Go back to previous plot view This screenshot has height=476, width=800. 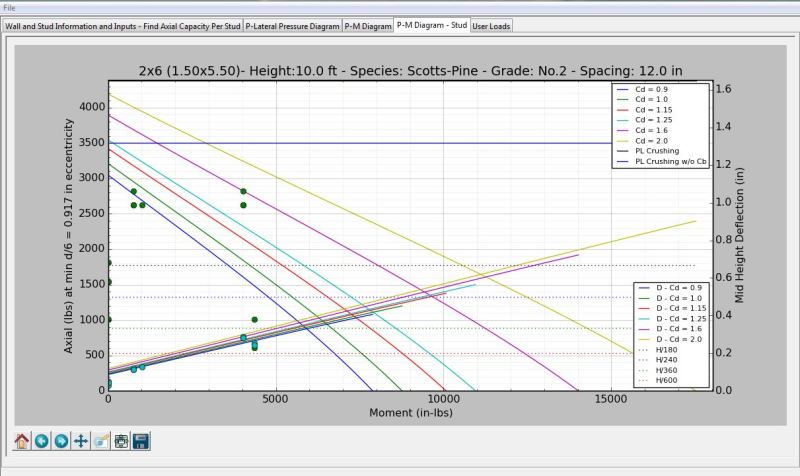[x=42, y=441]
